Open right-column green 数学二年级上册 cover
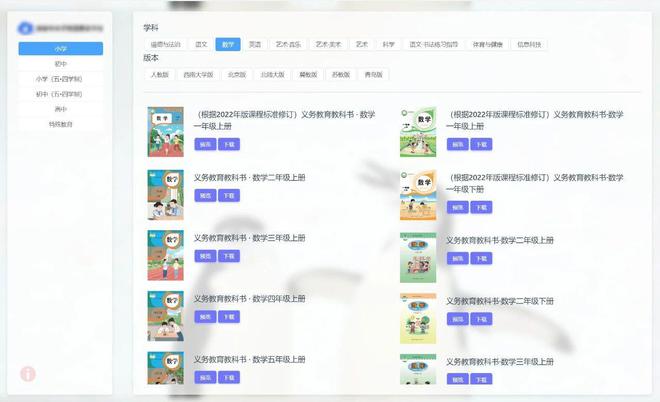The image size is (660, 402). click(x=418, y=257)
